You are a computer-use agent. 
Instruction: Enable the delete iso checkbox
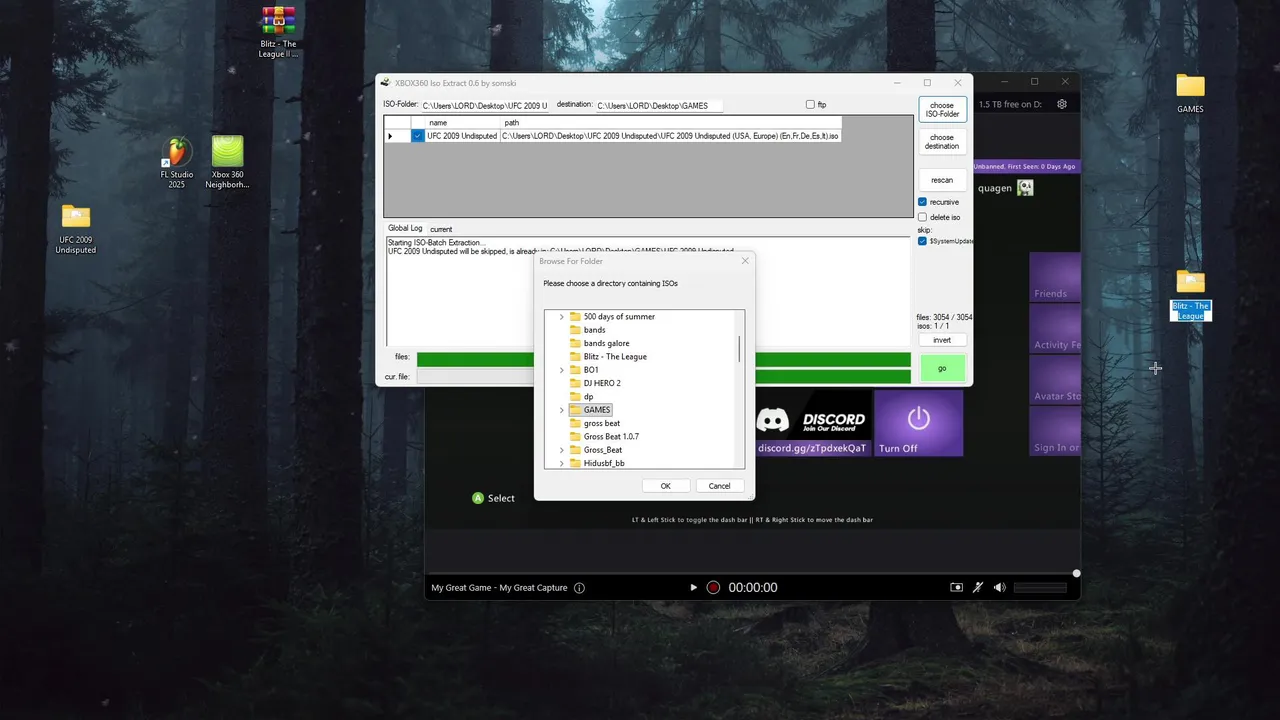922,217
